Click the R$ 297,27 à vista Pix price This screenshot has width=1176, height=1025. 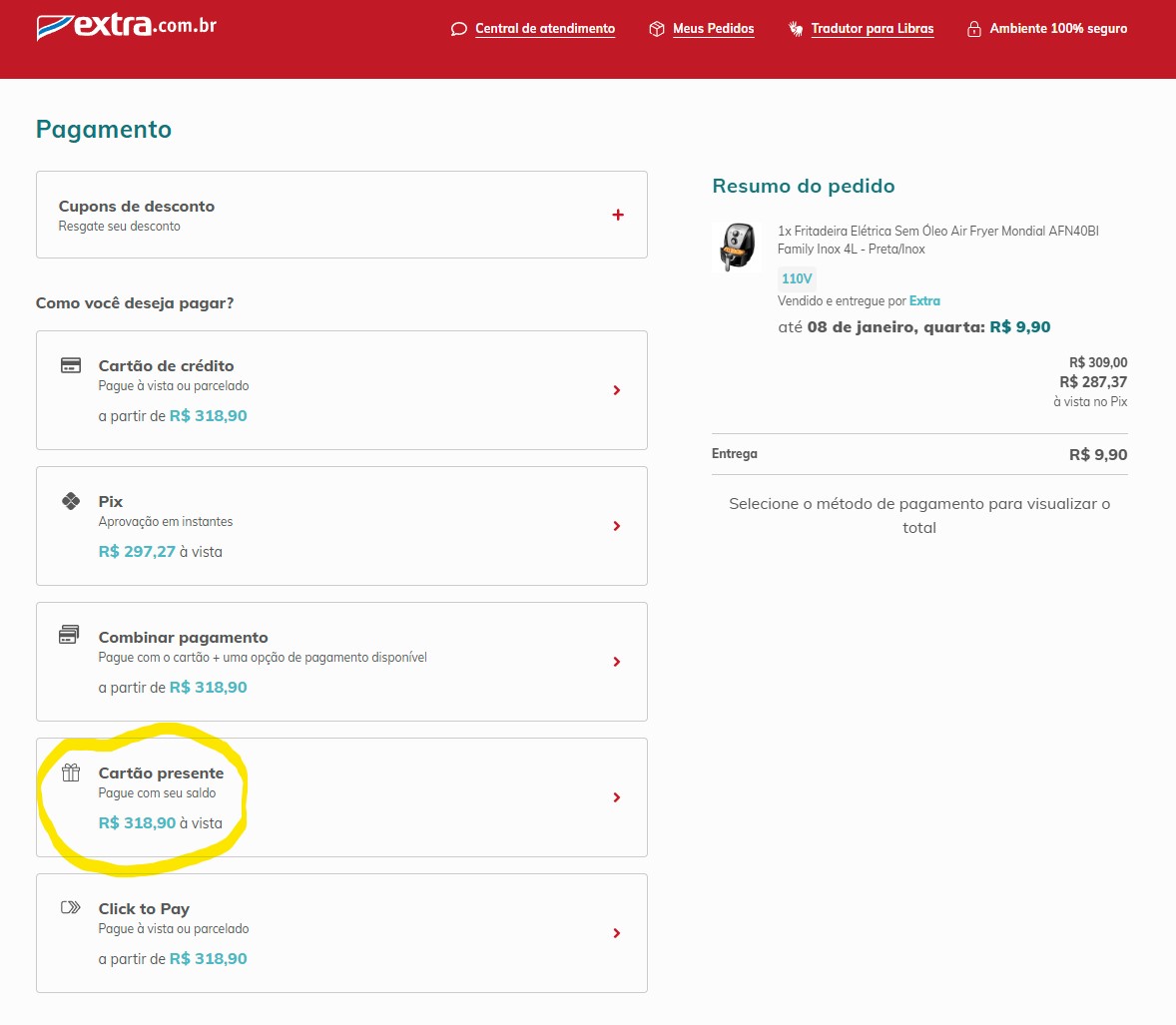pos(160,552)
